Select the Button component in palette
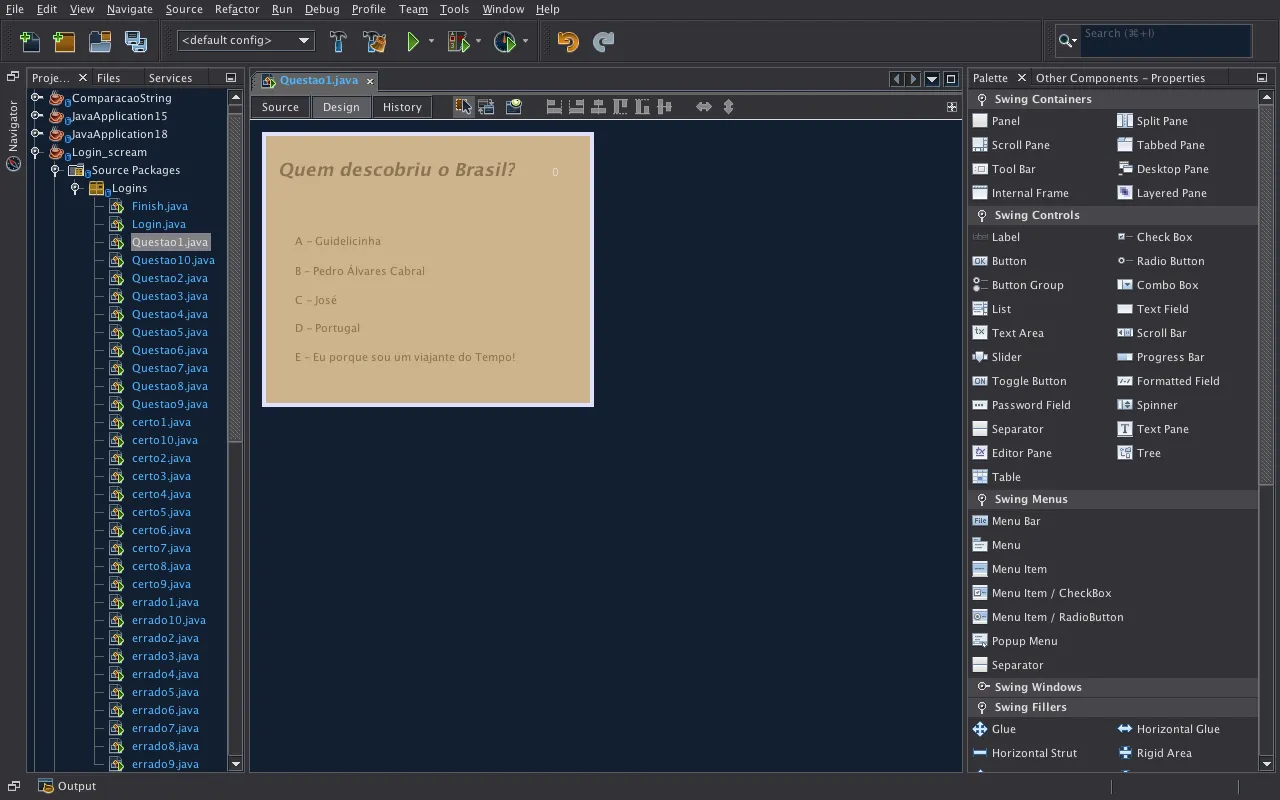The height and width of the screenshot is (800, 1280). point(1008,261)
